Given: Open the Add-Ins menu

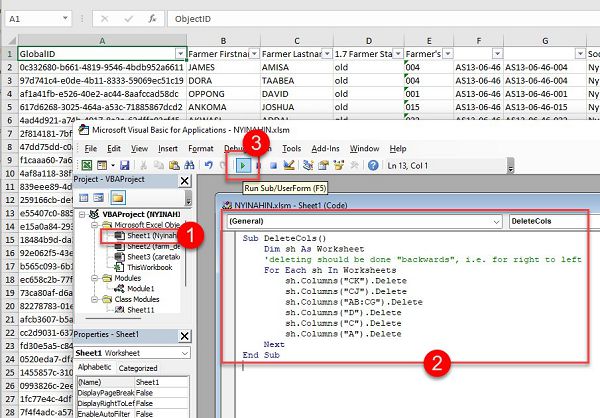Looking at the screenshot, I should click(x=325, y=149).
